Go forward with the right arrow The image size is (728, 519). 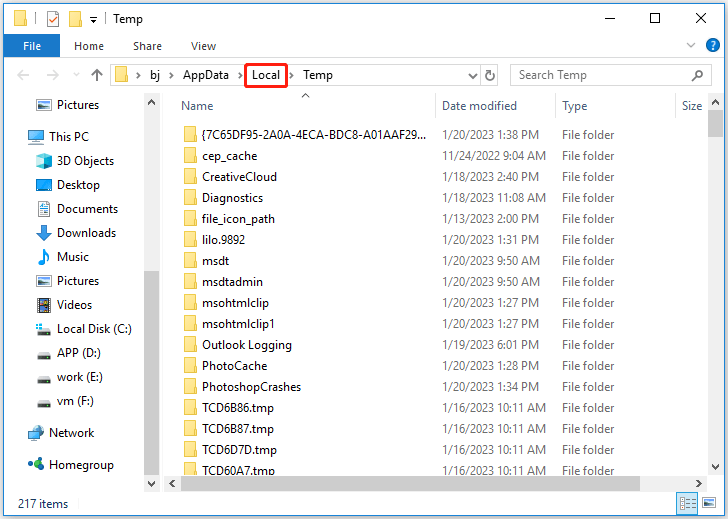(53, 75)
